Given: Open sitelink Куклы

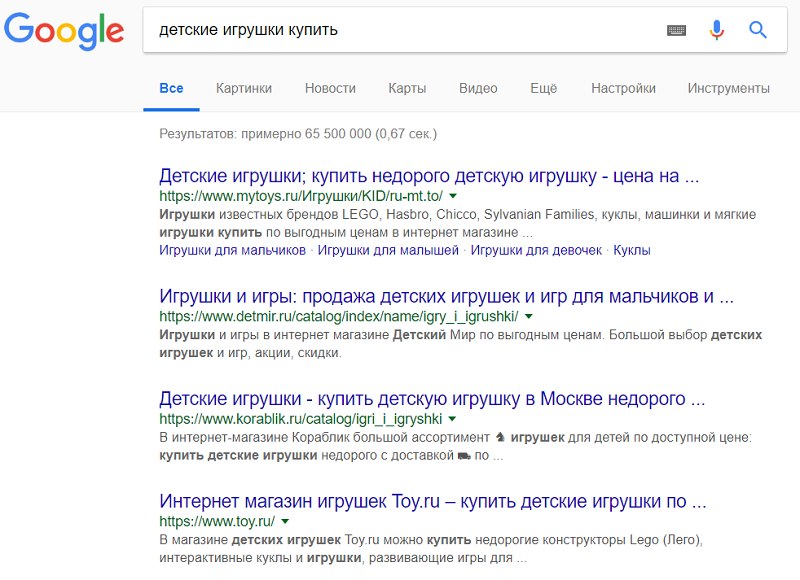Looking at the screenshot, I should coord(632,250).
